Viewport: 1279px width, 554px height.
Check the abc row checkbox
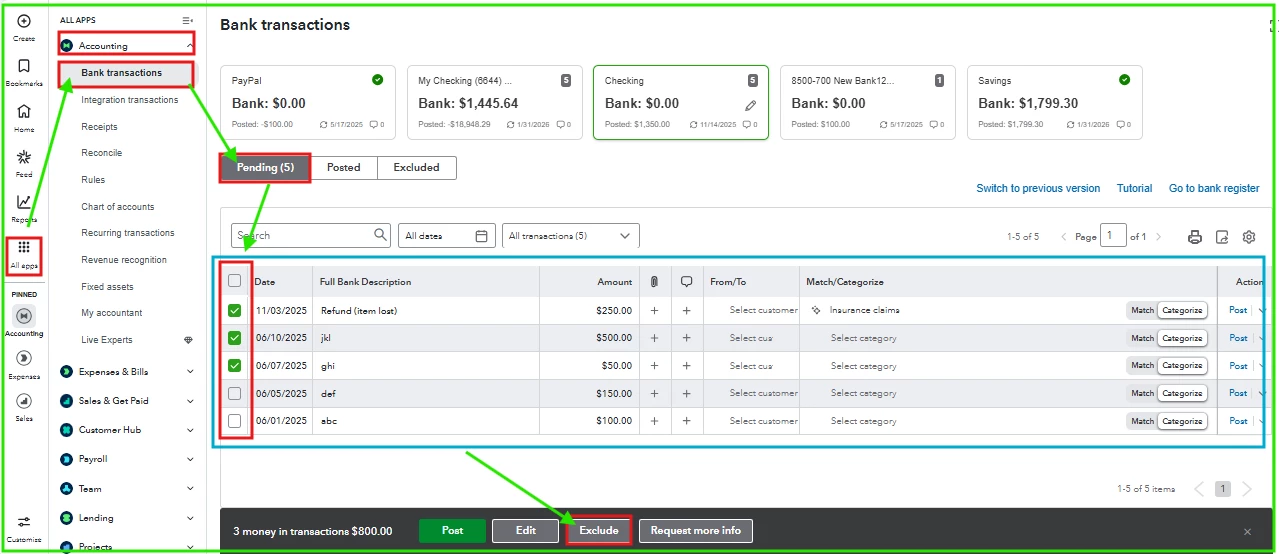[x=234, y=421]
